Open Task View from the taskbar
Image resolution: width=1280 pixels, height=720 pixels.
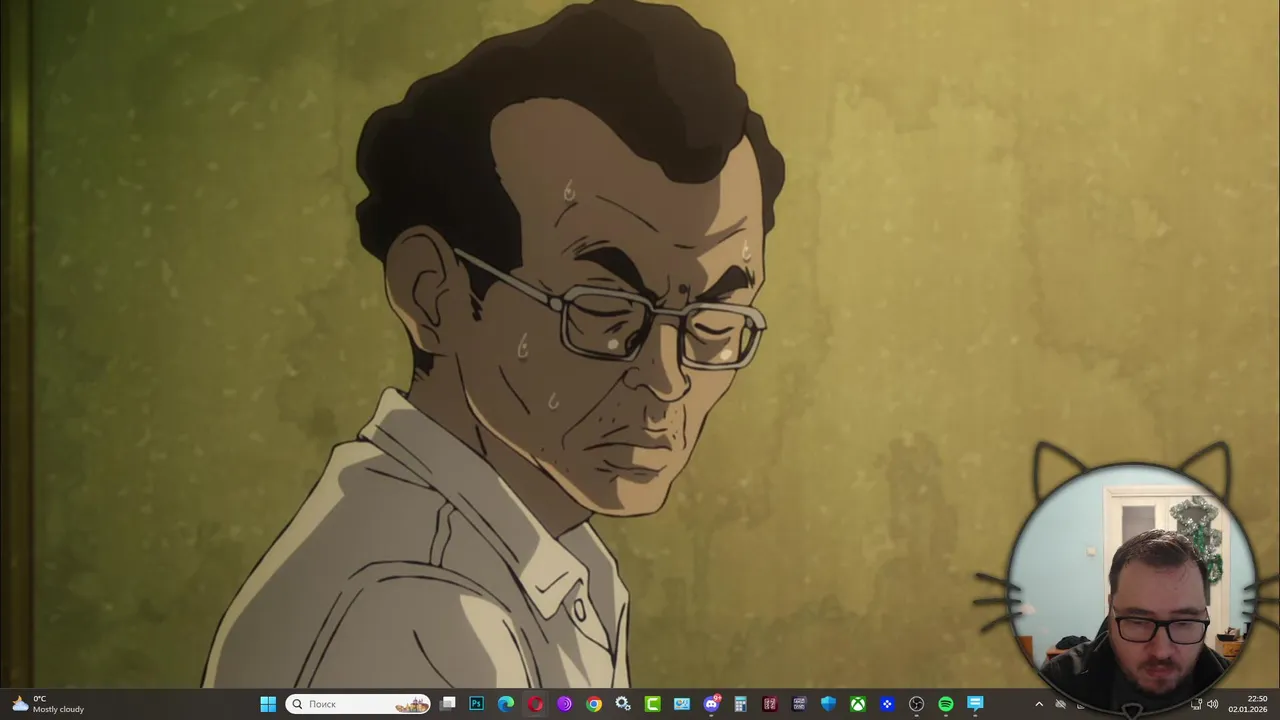tap(448, 704)
